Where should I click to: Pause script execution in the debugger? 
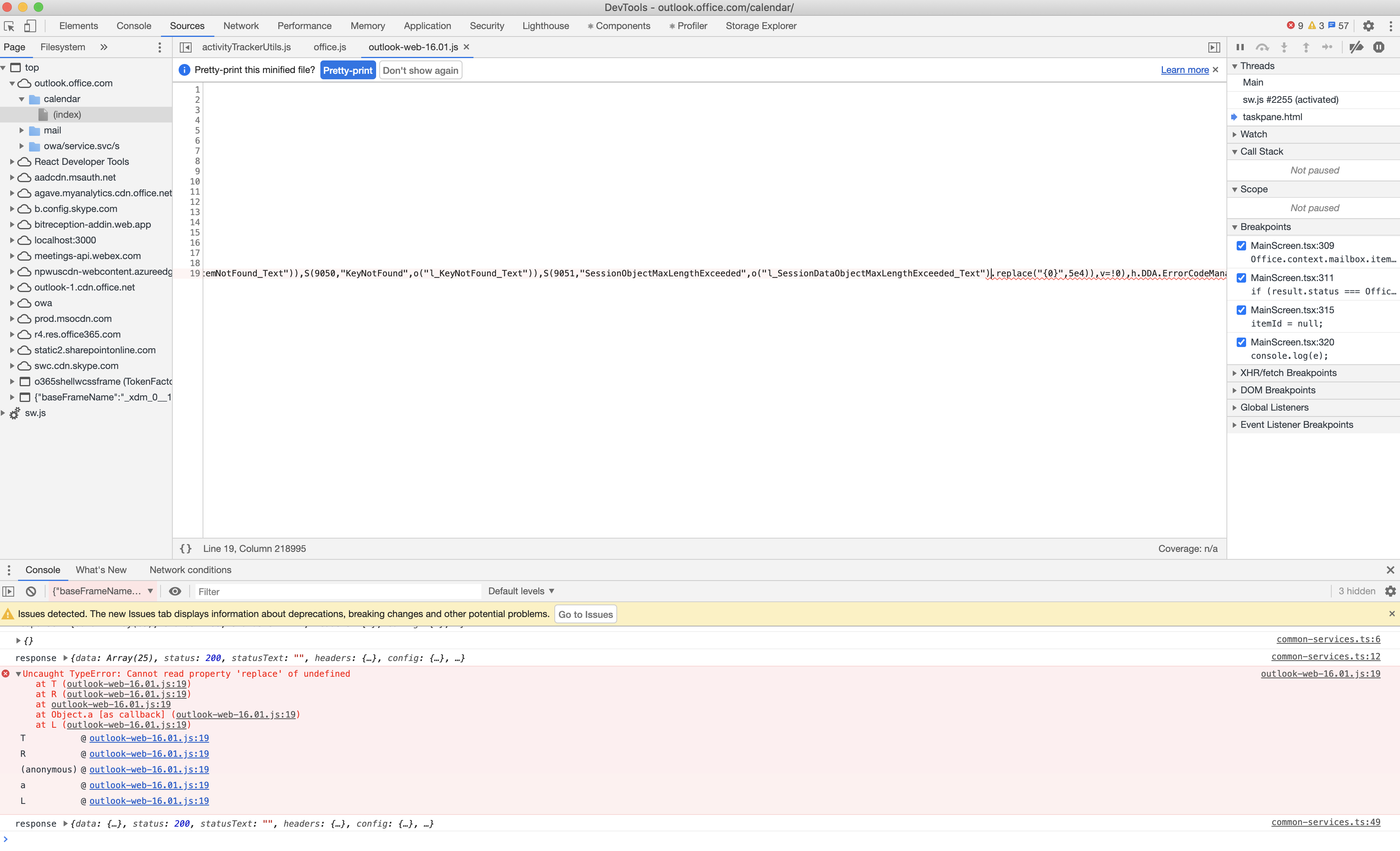pyautogui.click(x=1239, y=47)
